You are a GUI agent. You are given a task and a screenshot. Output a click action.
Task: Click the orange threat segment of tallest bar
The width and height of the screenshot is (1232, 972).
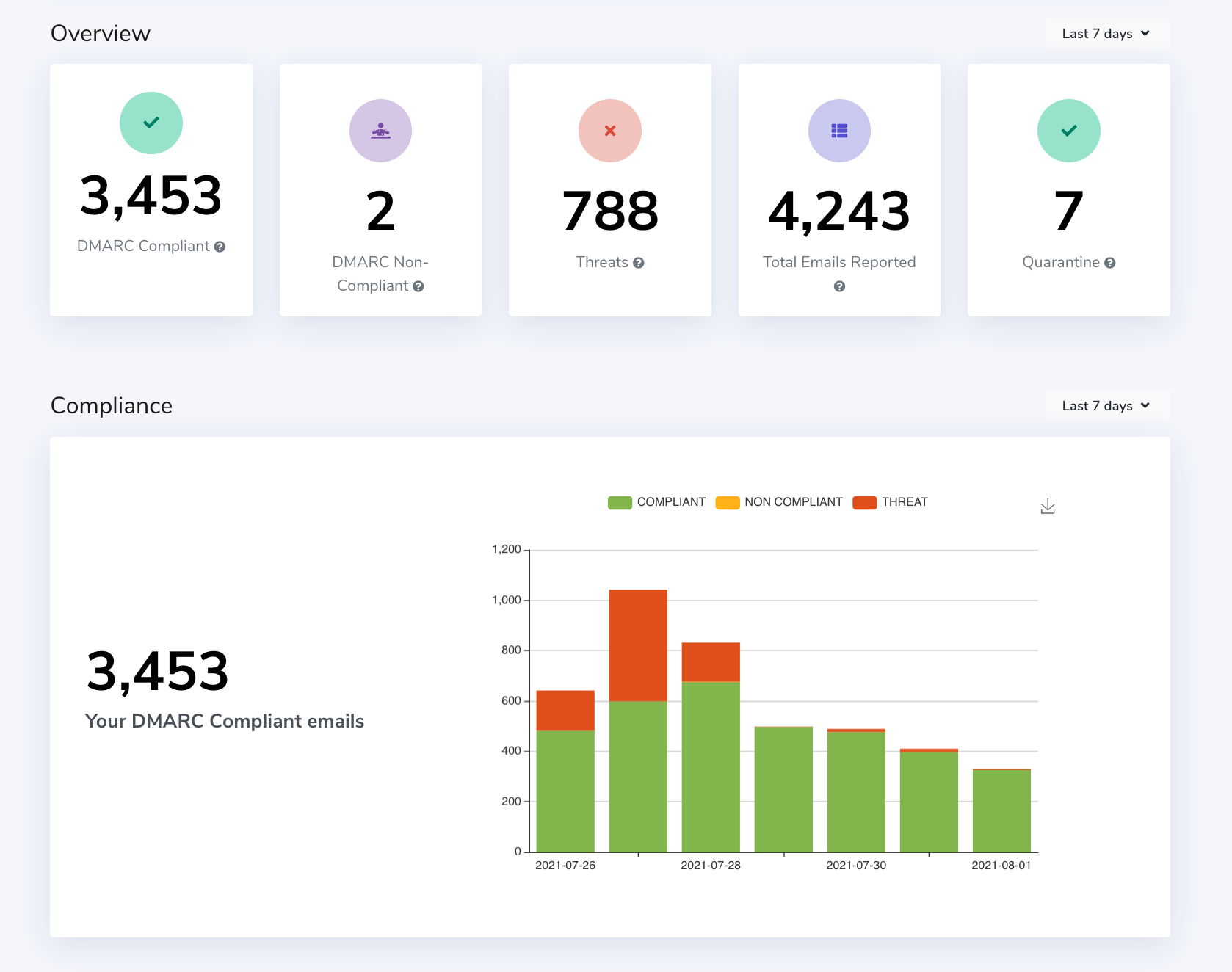pos(638,645)
